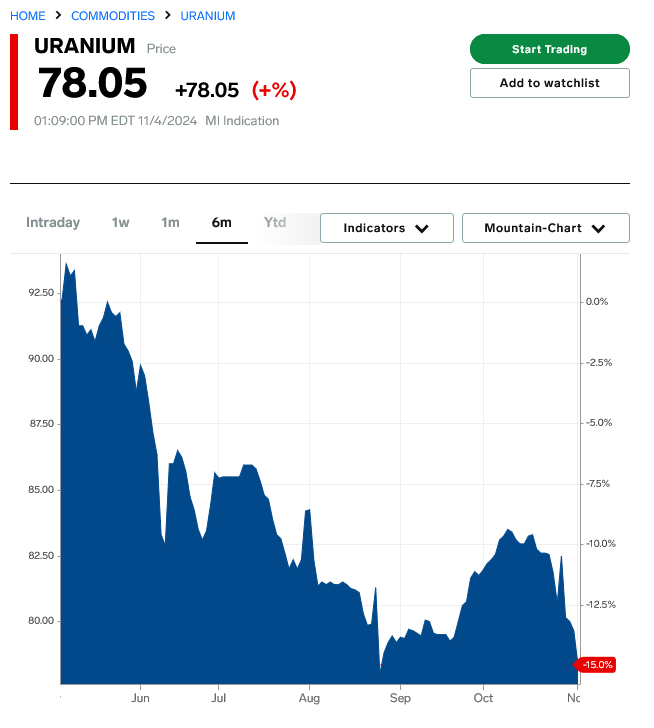Click the first breadcrumb separator arrow

(x=59, y=16)
